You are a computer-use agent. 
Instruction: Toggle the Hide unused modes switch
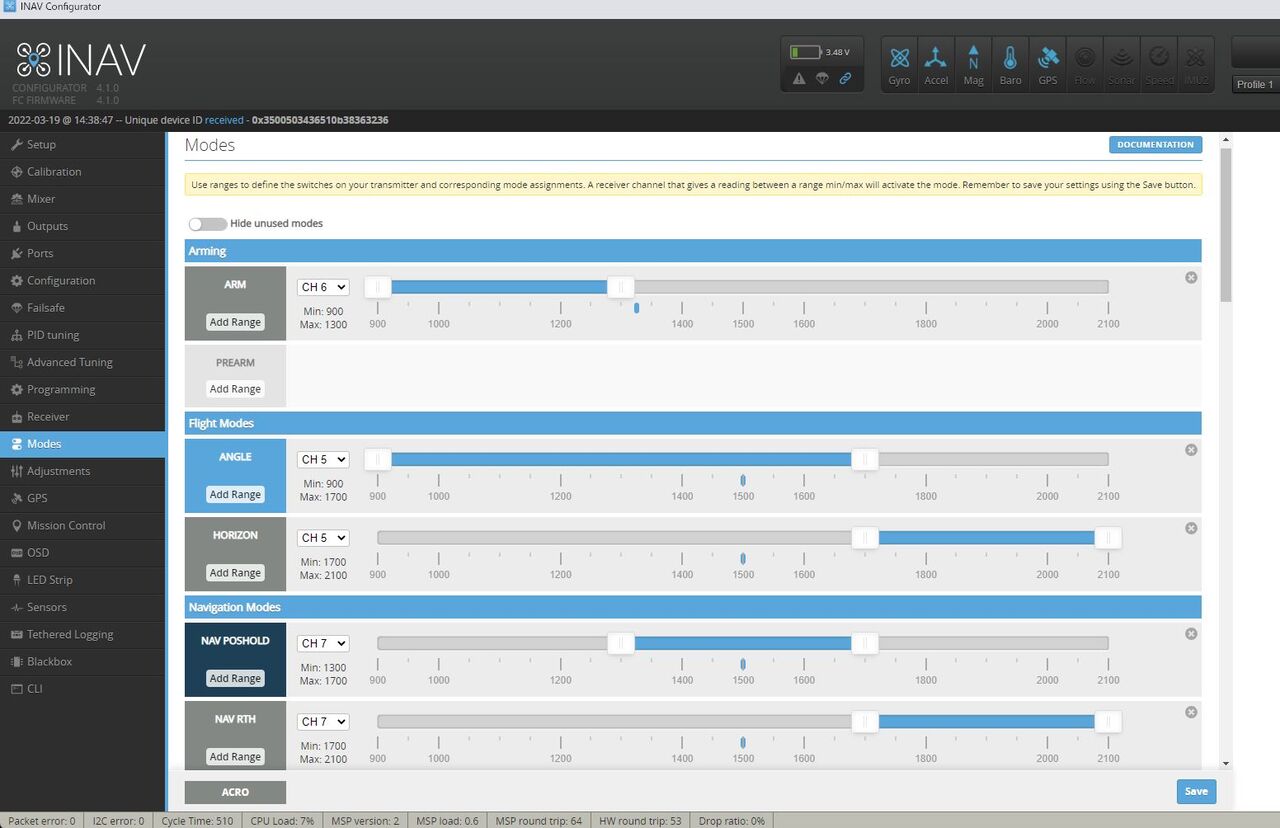tap(207, 224)
